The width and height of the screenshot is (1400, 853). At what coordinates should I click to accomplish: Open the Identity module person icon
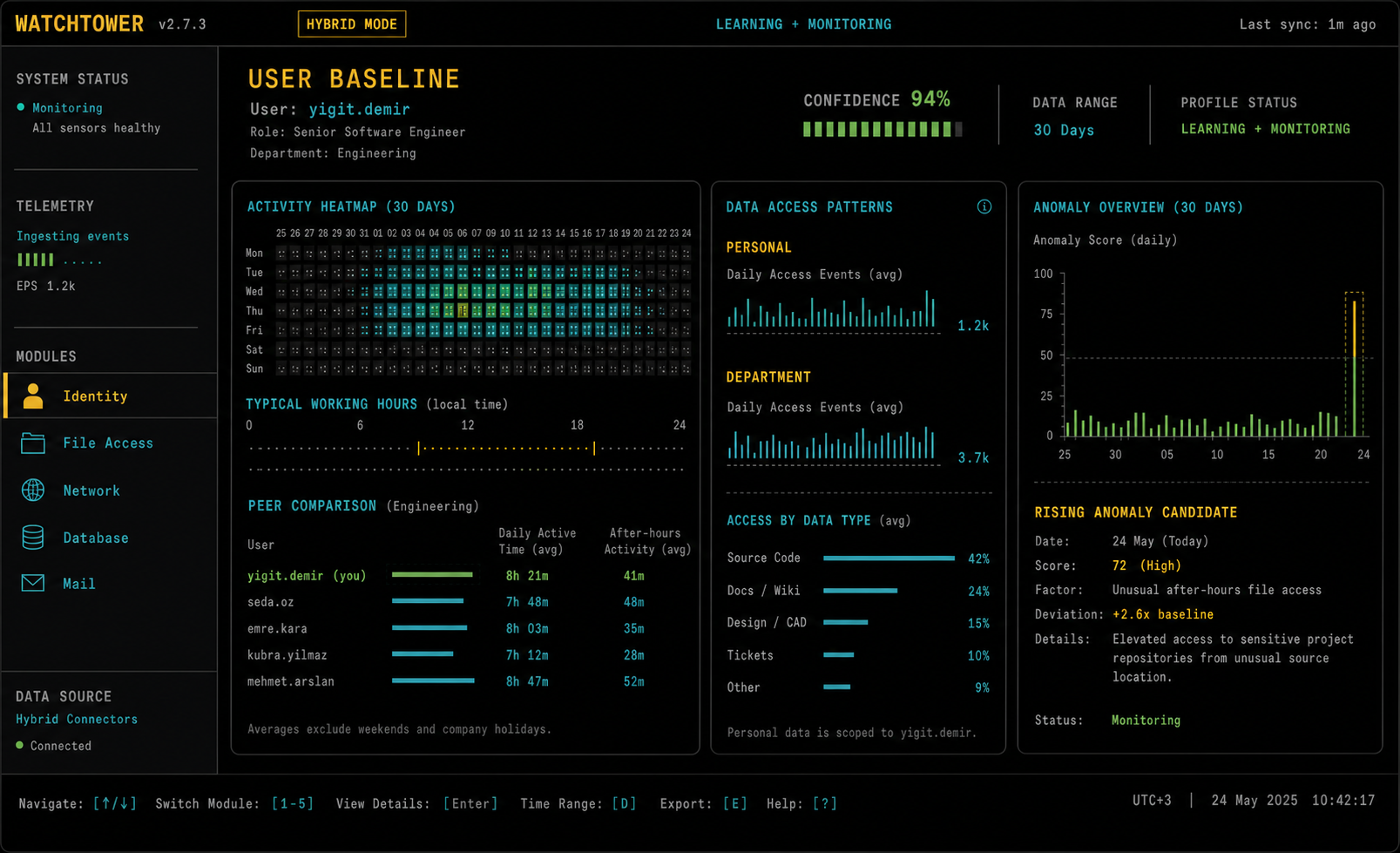point(33,396)
